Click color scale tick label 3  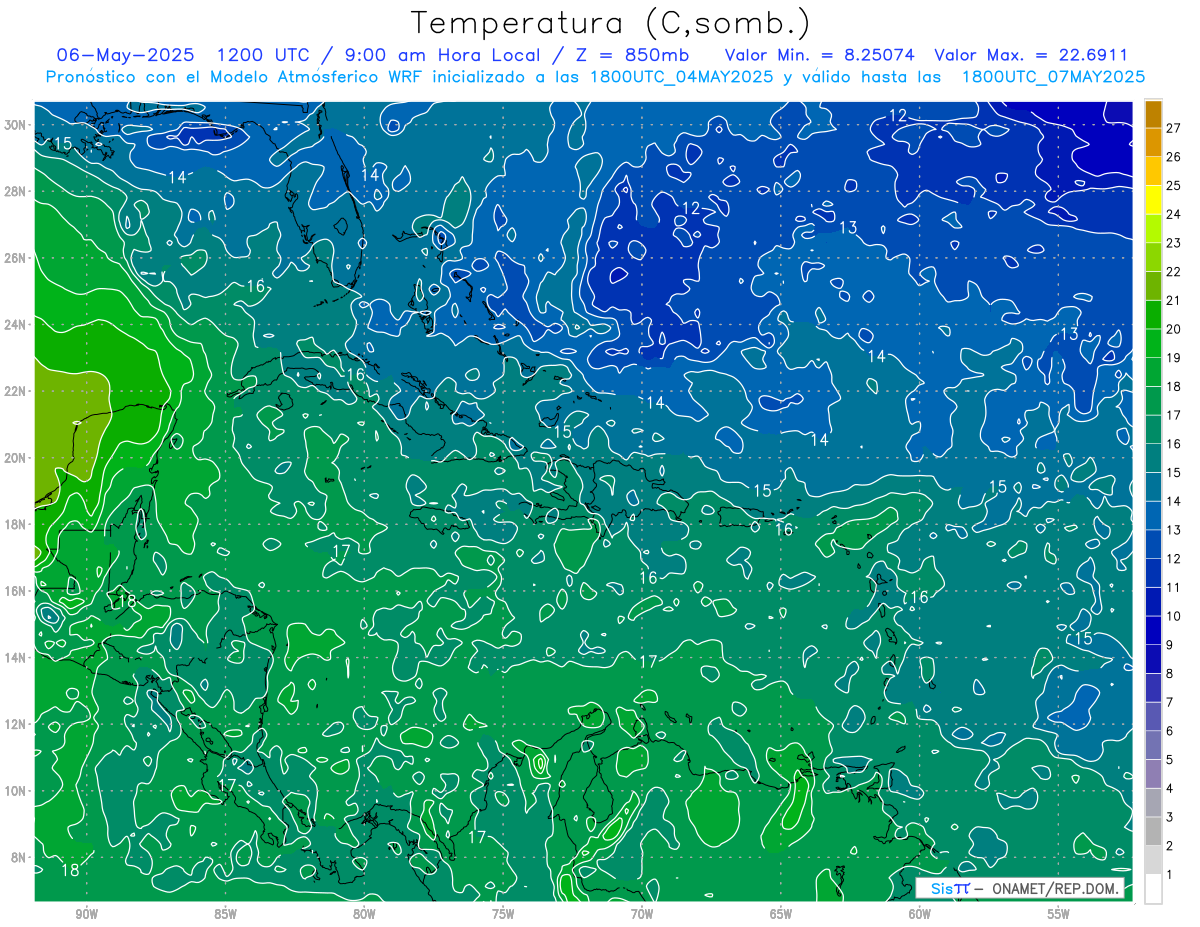1170,817
